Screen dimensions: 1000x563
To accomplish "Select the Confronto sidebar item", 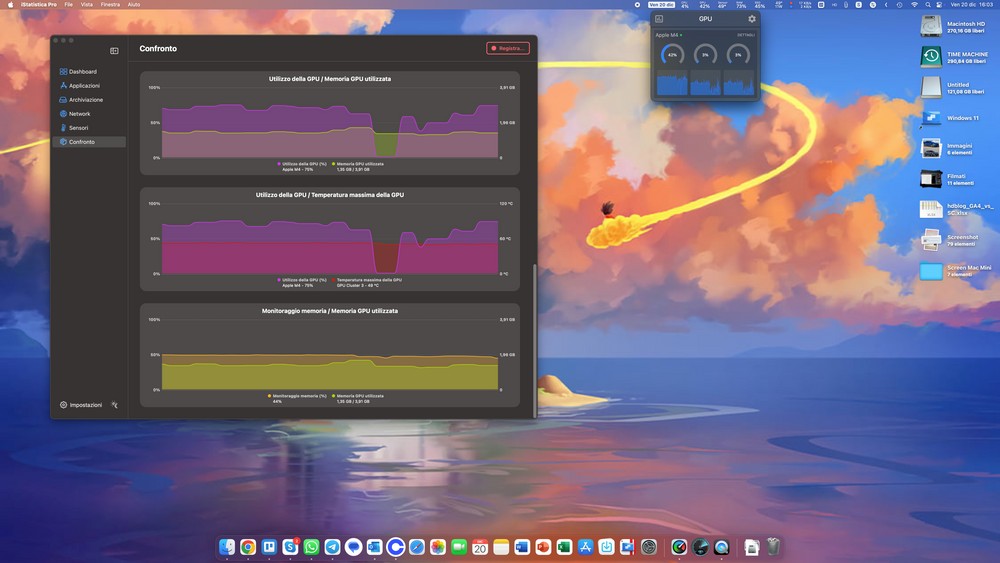I will (x=81, y=142).
